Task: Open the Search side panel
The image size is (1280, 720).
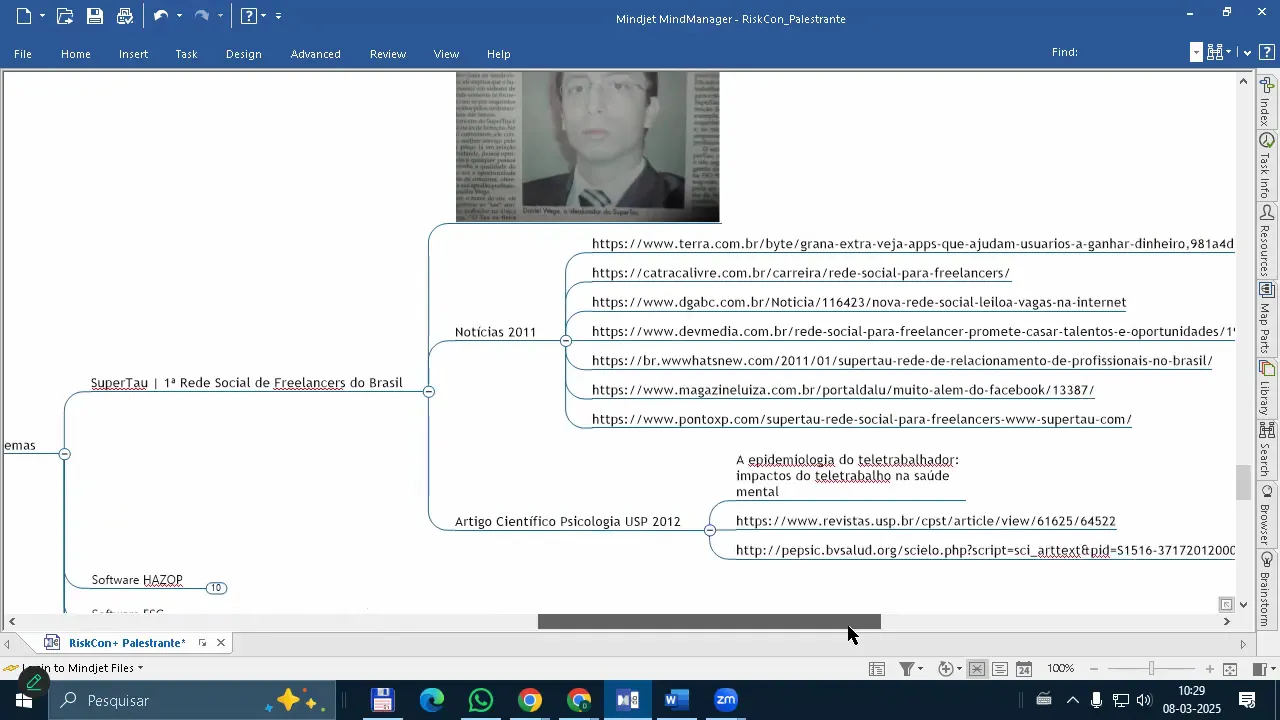Action: click(1267, 450)
